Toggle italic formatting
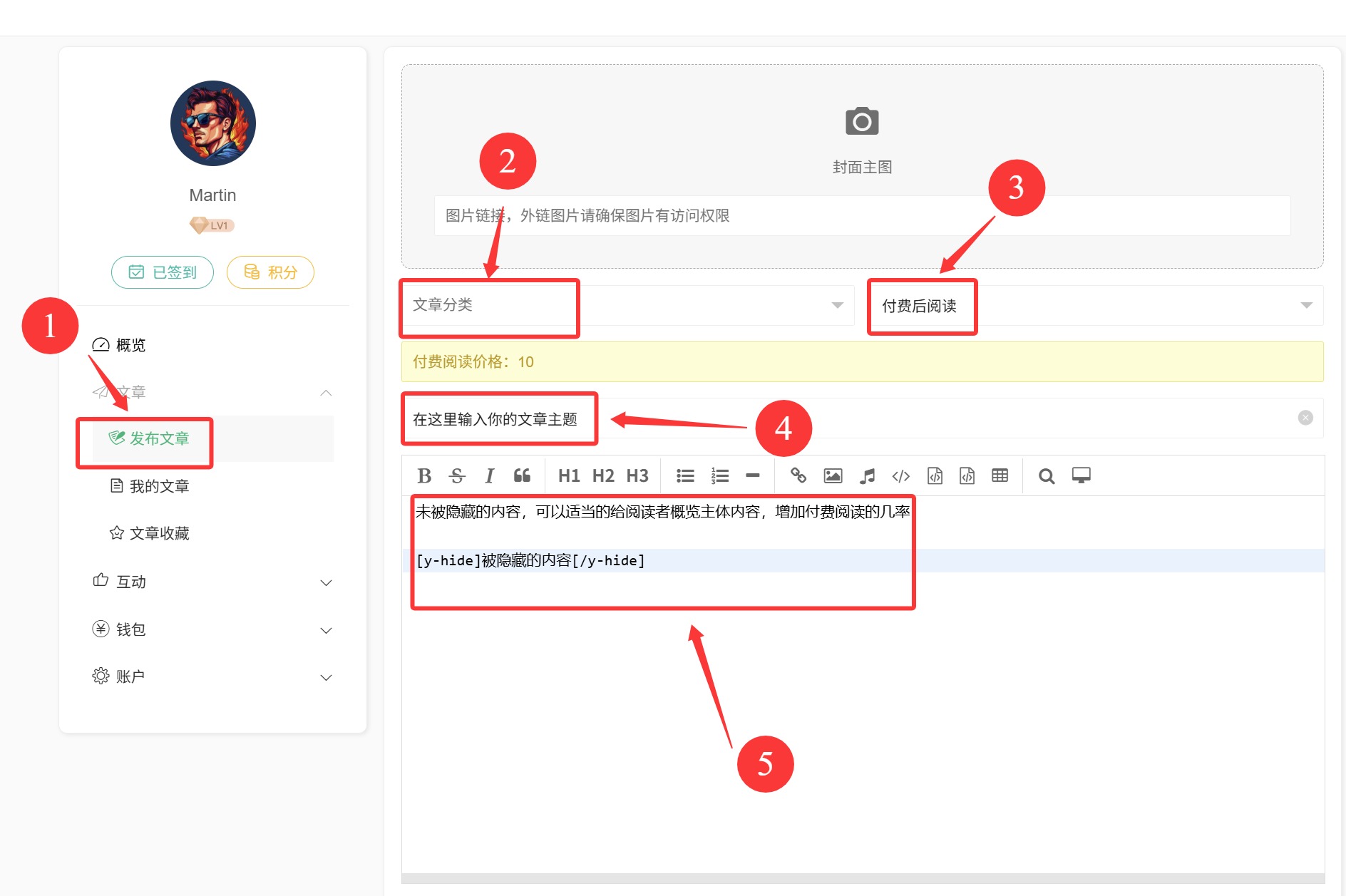The height and width of the screenshot is (896, 1346). coord(489,475)
